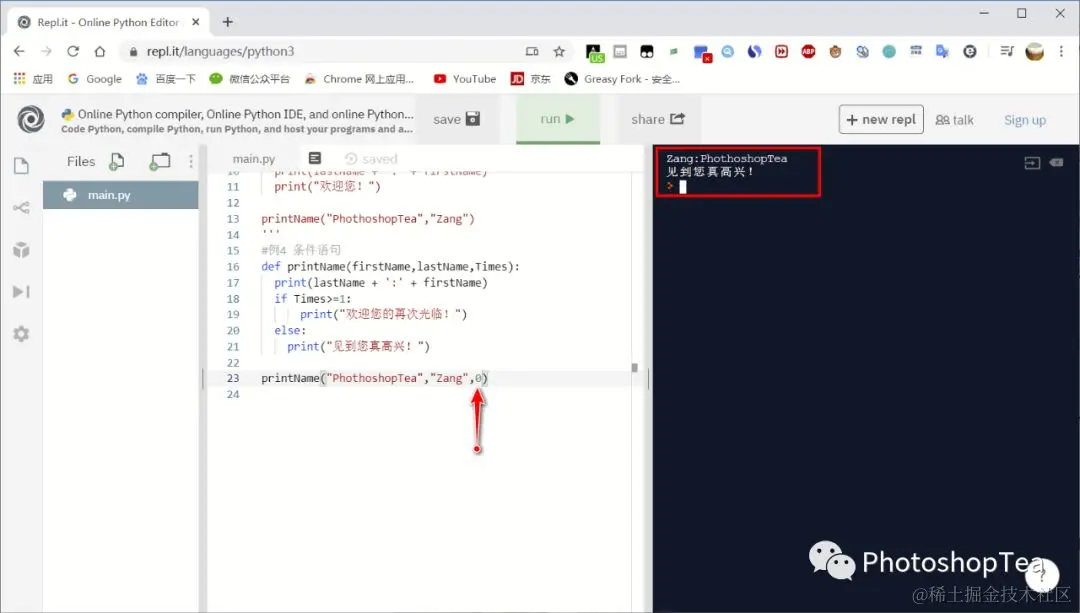
Task: Open the 微信公众平台 bookmark
Action: pos(249,79)
